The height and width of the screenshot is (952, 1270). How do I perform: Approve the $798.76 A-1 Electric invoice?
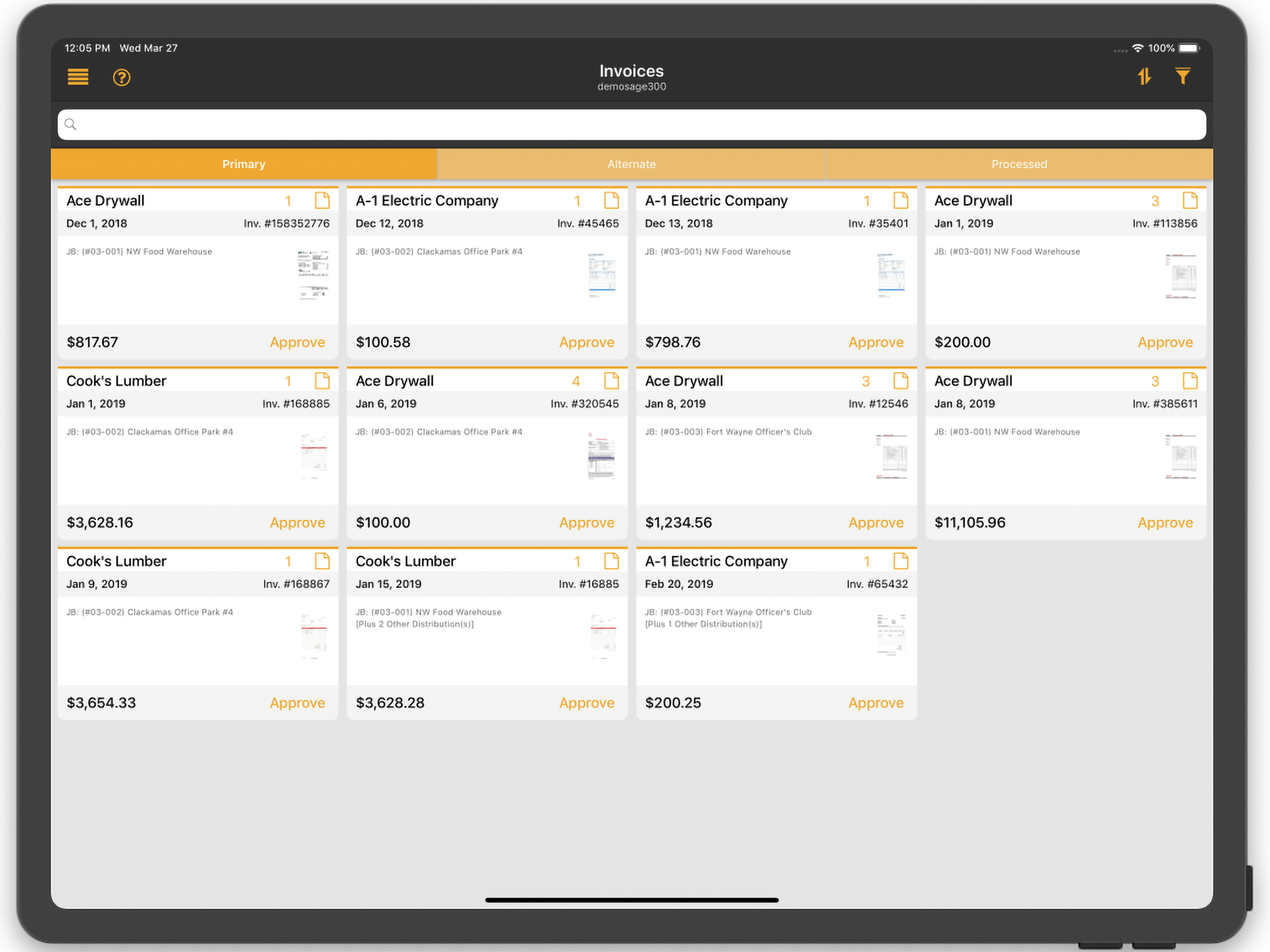point(876,342)
